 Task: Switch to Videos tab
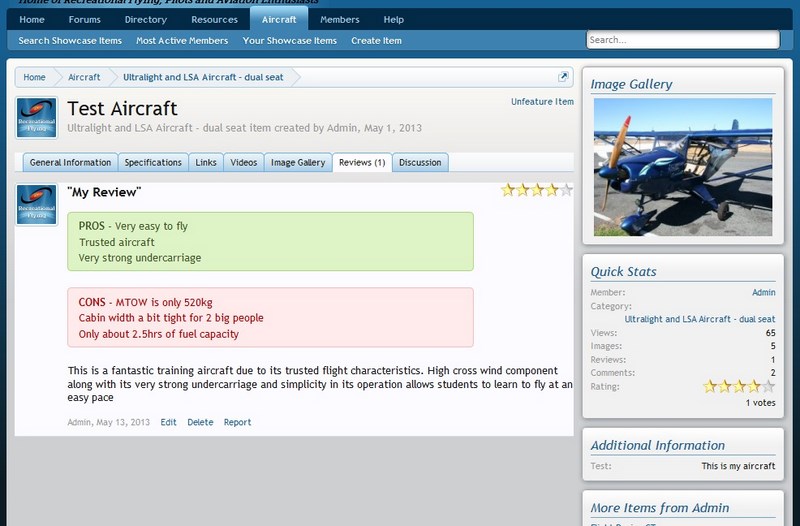pos(243,162)
